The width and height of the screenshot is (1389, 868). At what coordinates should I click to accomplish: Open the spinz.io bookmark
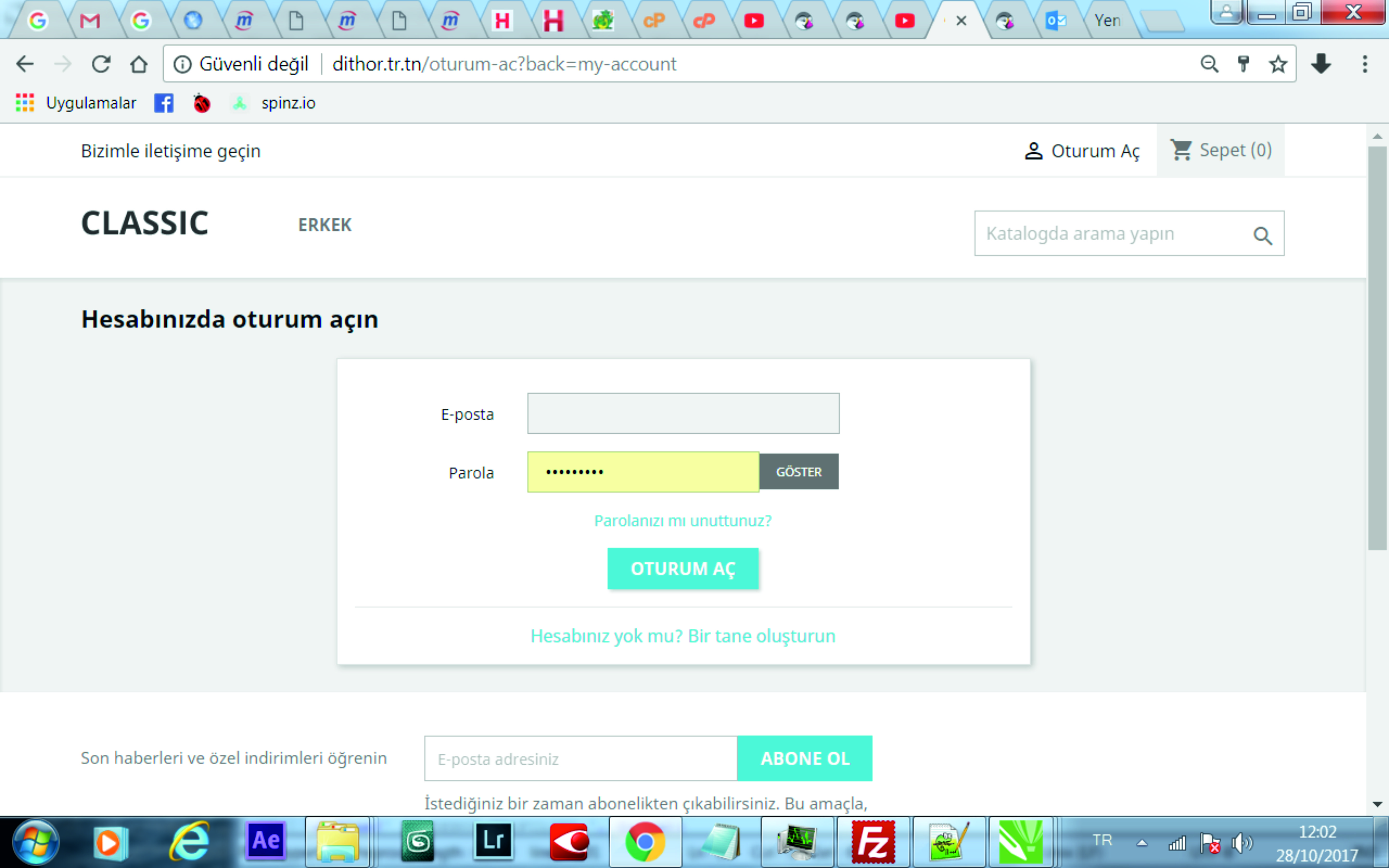[274, 103]
